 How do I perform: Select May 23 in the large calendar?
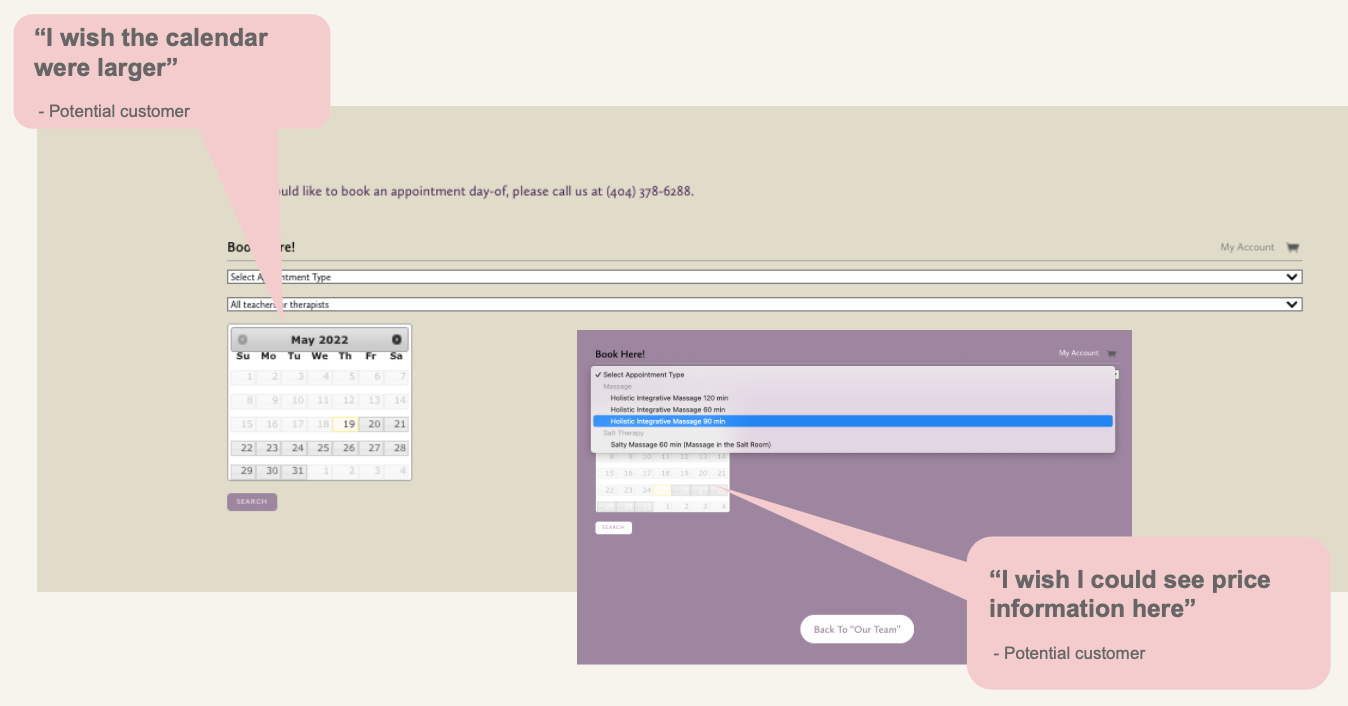point(269,448)
